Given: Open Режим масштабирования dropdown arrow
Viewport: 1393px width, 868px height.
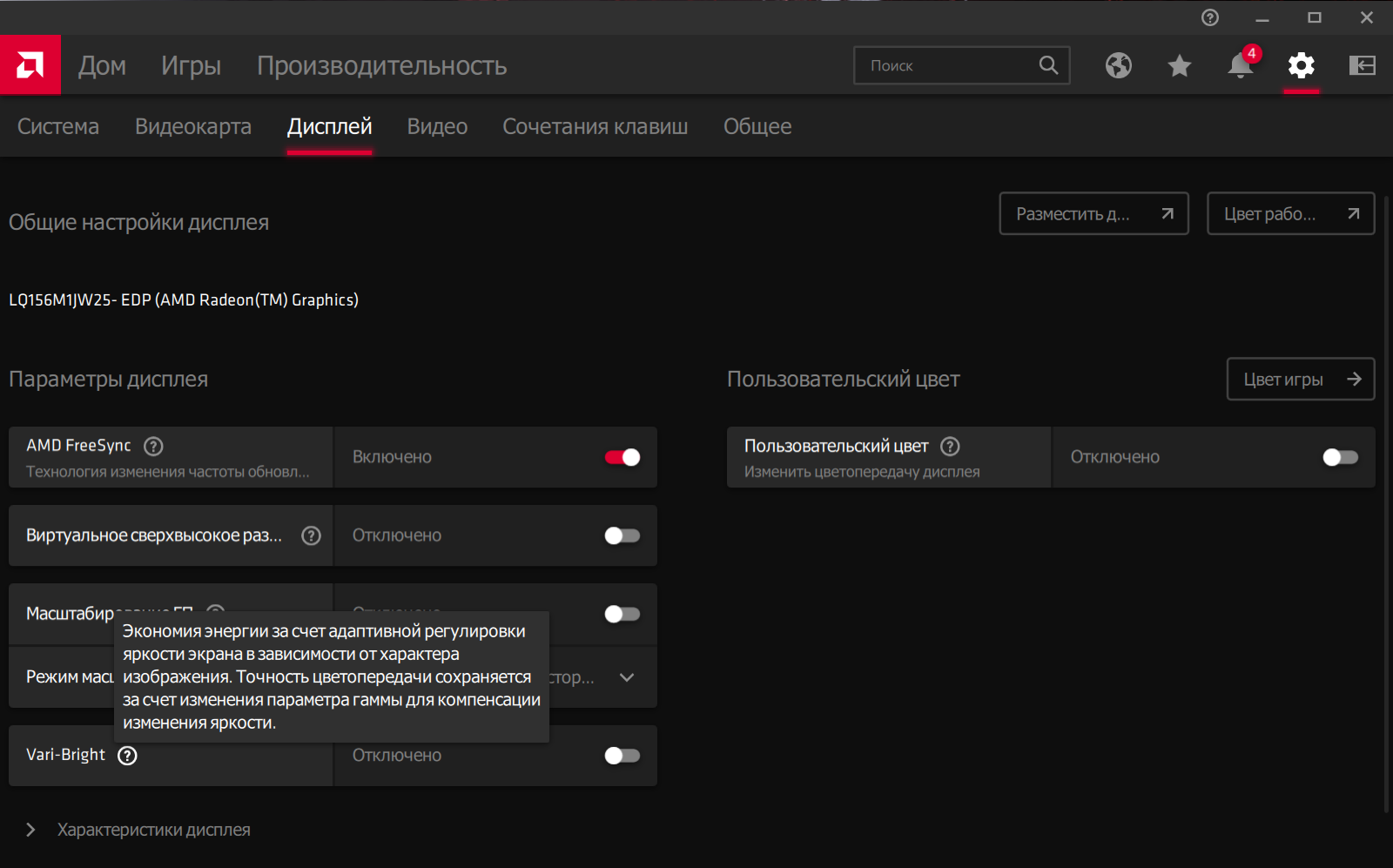Looking at the screenshot, I should pyautogui.click(x=627, y=677).
